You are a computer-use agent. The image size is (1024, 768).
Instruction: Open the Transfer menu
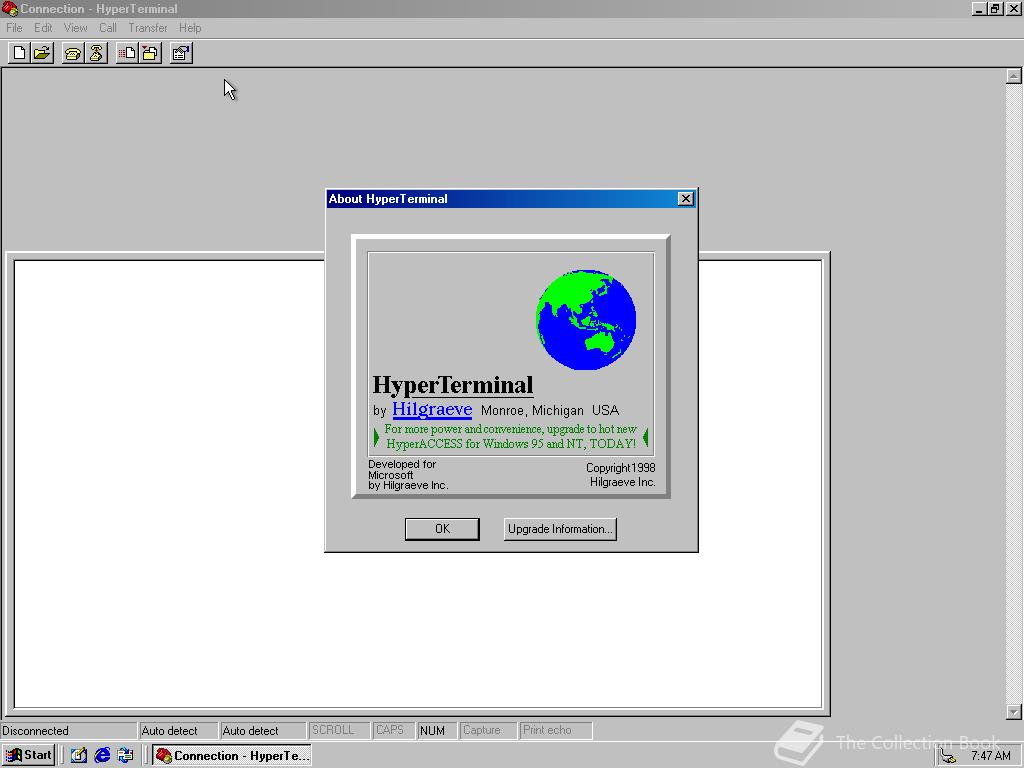pos(148,28)
